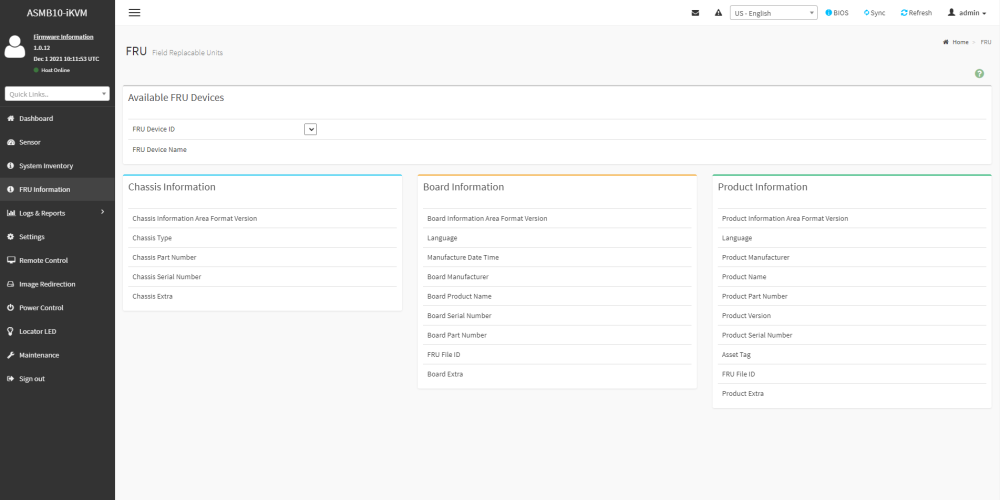Click the green help question mark icon
Image resolution: width=1000 pixels, height=500 pixels.
click(979, 74)
